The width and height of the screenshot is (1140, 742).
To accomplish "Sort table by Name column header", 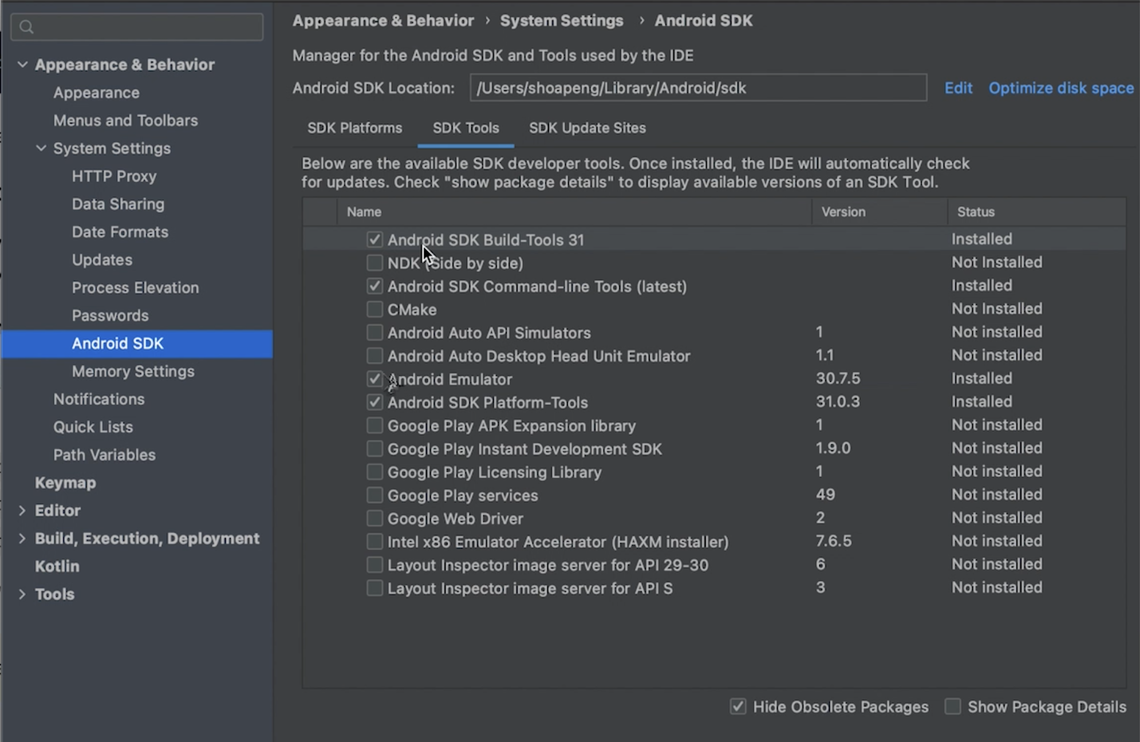I will click(x=574, y=211).
